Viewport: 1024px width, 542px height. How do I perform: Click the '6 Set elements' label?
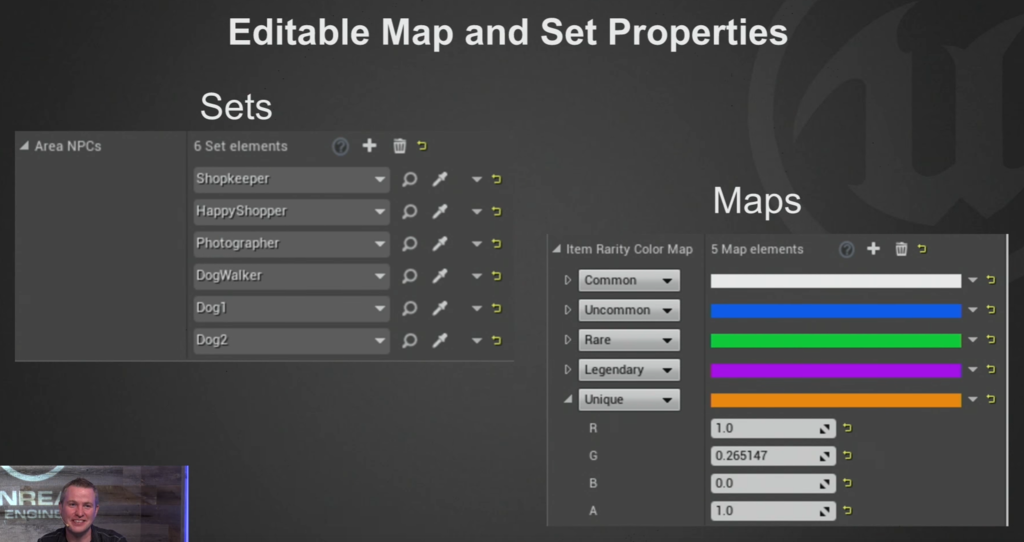tap(240, 146)
